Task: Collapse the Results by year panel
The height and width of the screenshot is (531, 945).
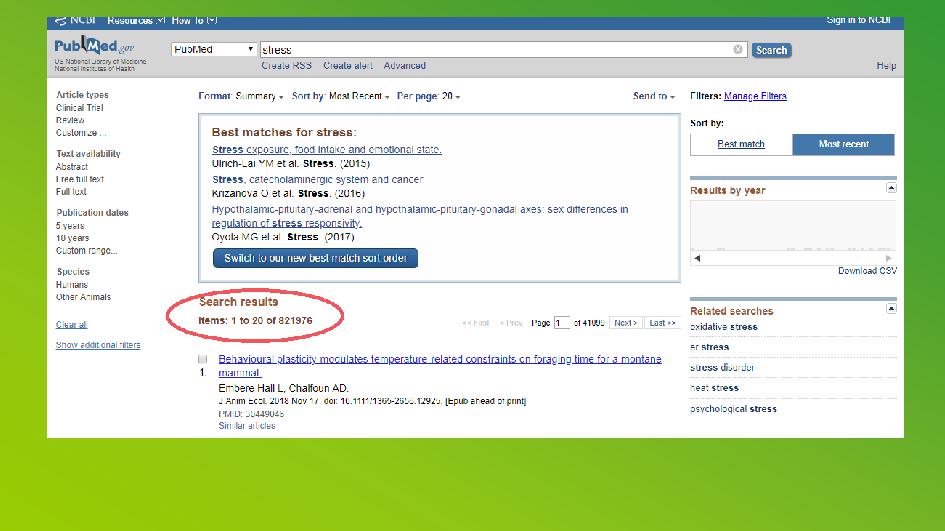Action: (x=891, y=188)
